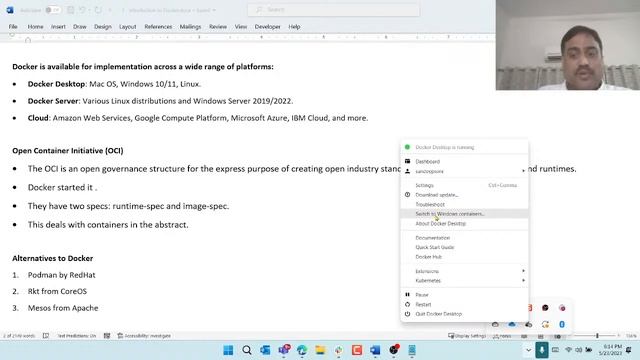The height and width of the screenshot is (360, 640).
Task: Click the proofing book icon in status bar
Action: click(x=46, y=336)
